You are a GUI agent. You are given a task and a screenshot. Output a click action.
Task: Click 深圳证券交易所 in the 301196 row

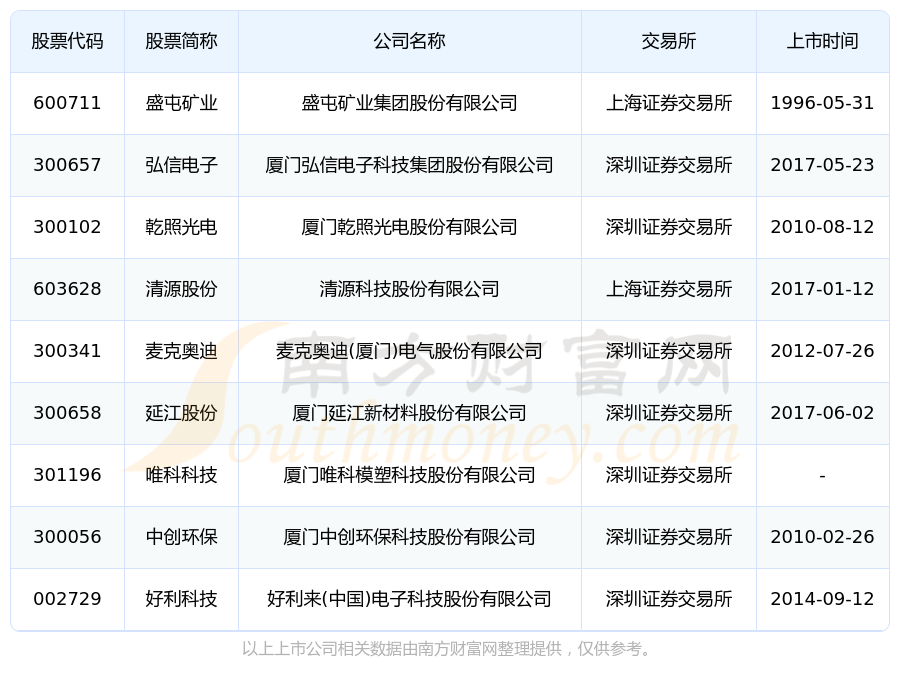(669, 475)
